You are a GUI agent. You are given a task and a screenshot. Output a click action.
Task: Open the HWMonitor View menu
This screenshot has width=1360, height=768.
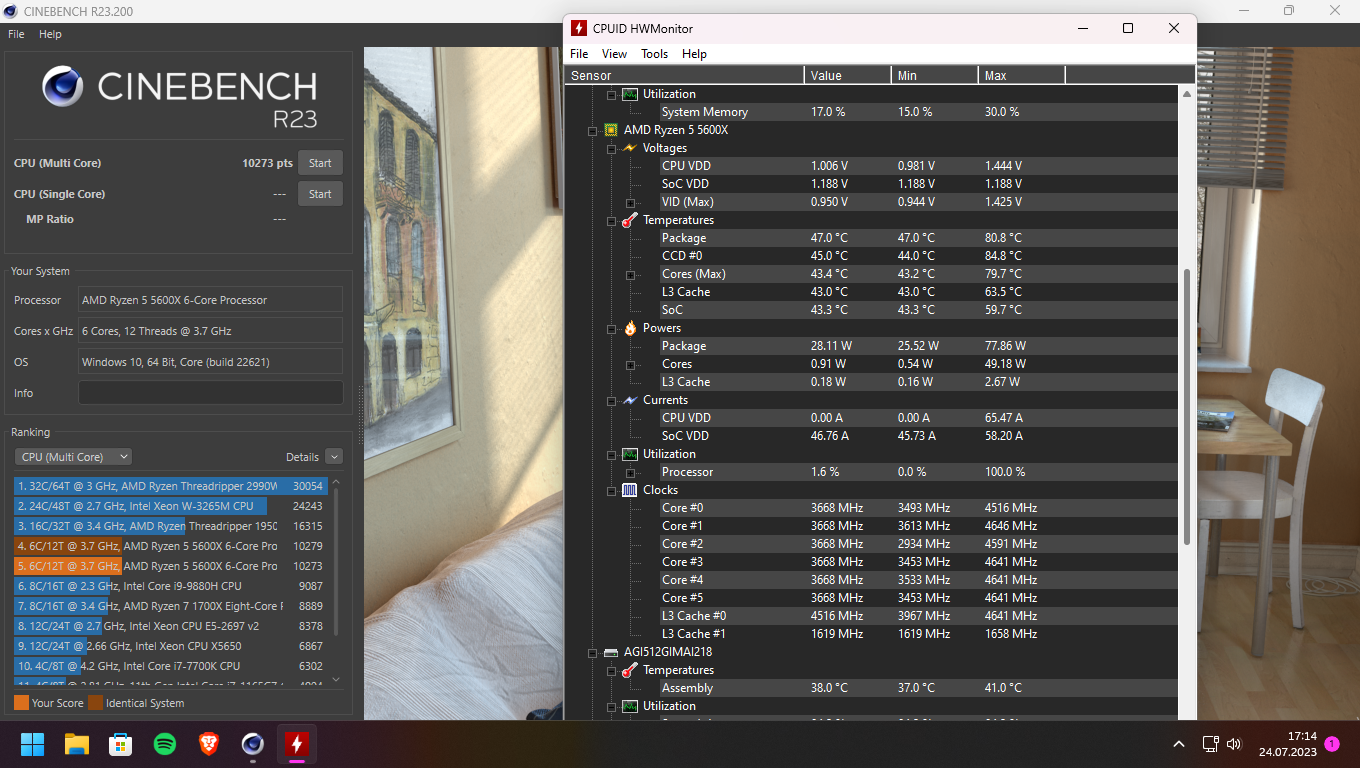click(614, 54)
